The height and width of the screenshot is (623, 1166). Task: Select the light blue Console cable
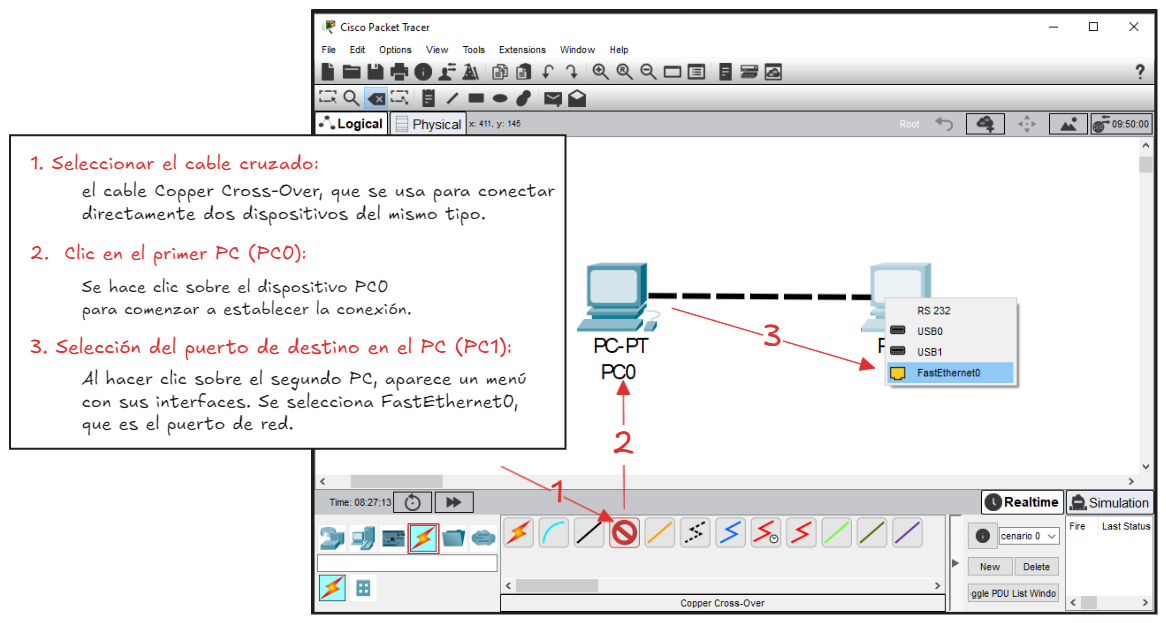coord(553,533)
